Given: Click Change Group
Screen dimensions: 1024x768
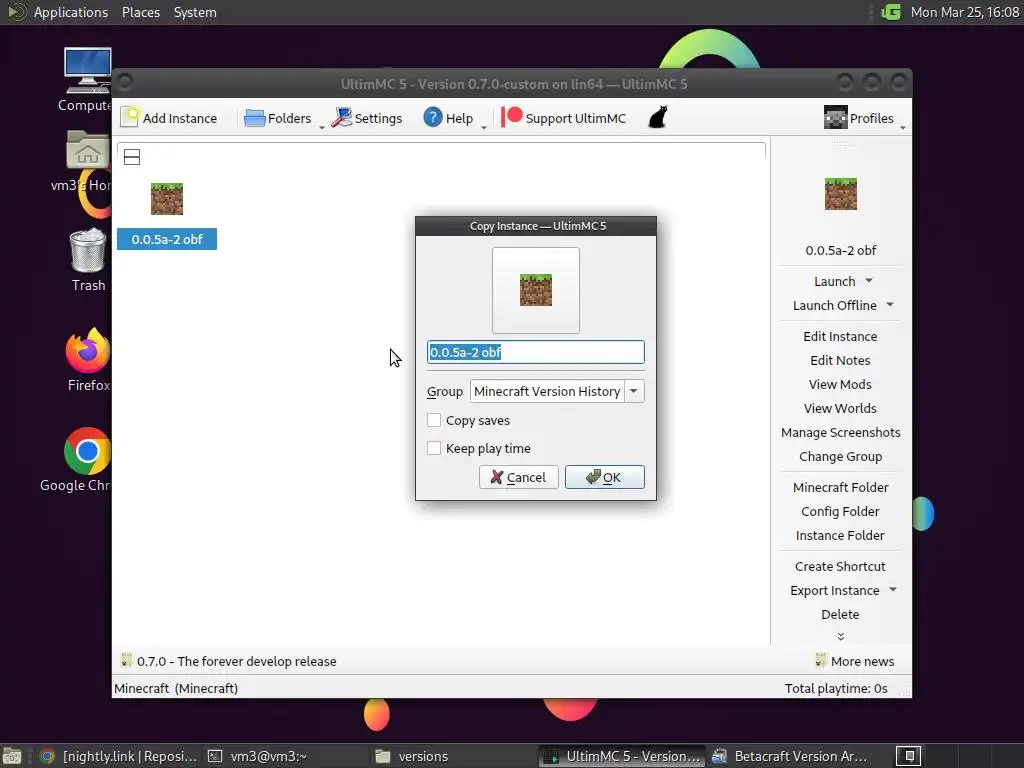Looking at the screenshot, I should 840,457.
